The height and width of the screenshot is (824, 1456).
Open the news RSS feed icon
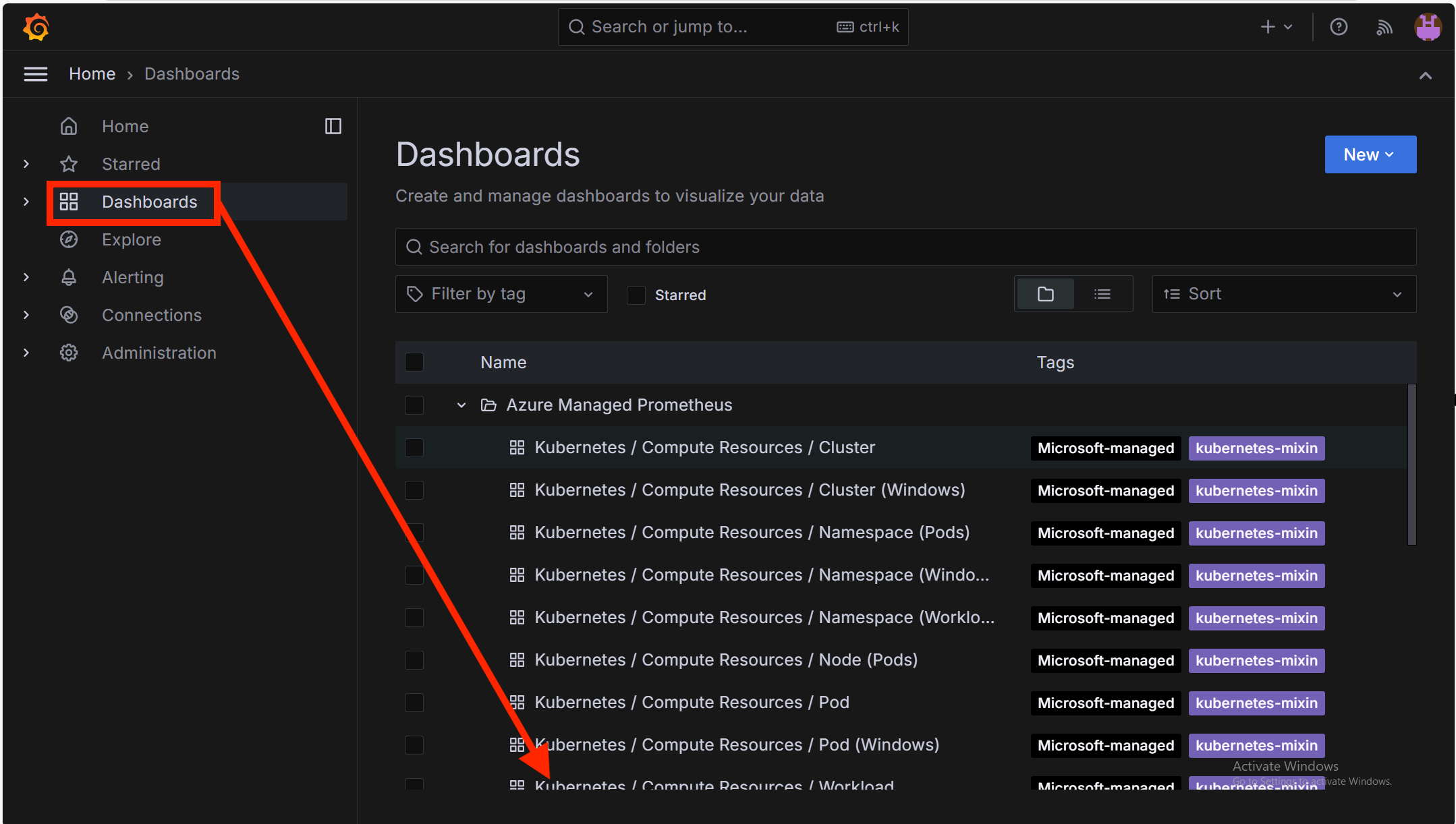tap(1384, 27)
